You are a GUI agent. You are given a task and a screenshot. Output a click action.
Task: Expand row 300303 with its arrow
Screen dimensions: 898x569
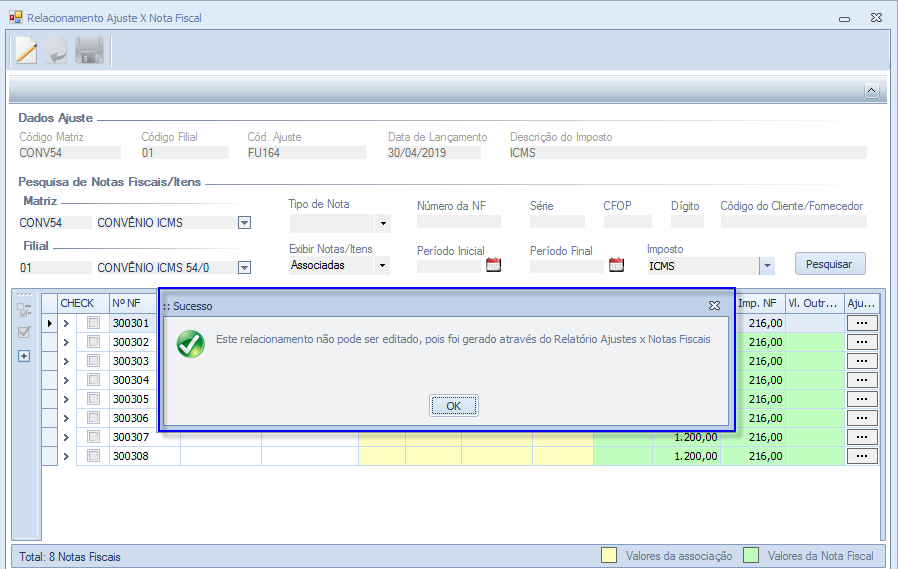pyautogui.click(x=66, y=361)
